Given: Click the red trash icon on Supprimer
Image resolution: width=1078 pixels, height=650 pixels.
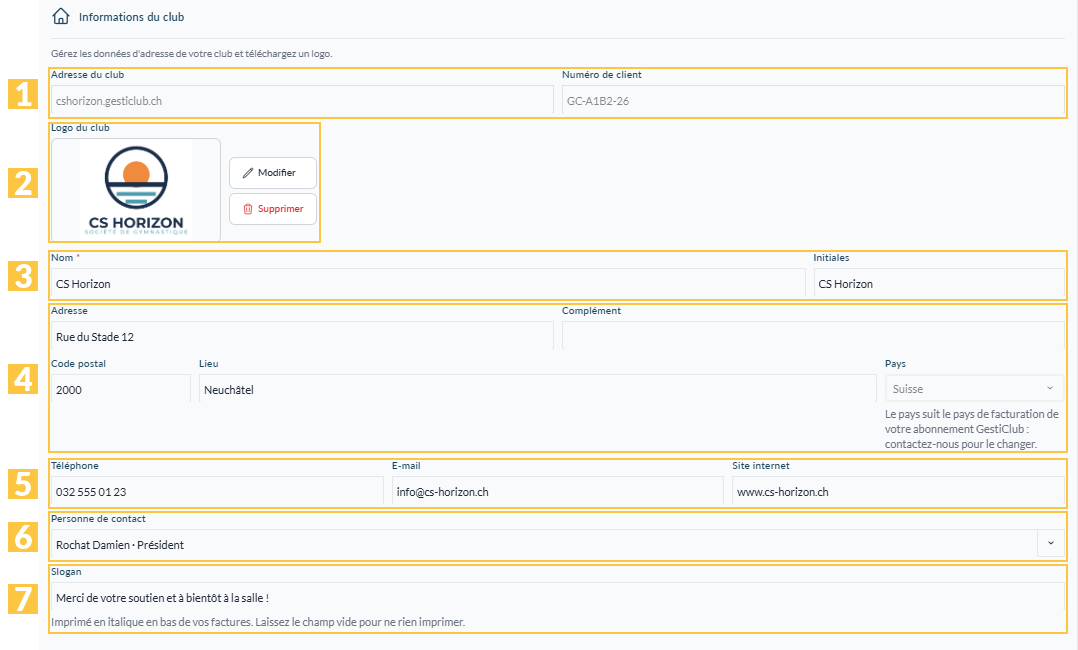Looking at the screenshot, I should [x=248, y=209].
